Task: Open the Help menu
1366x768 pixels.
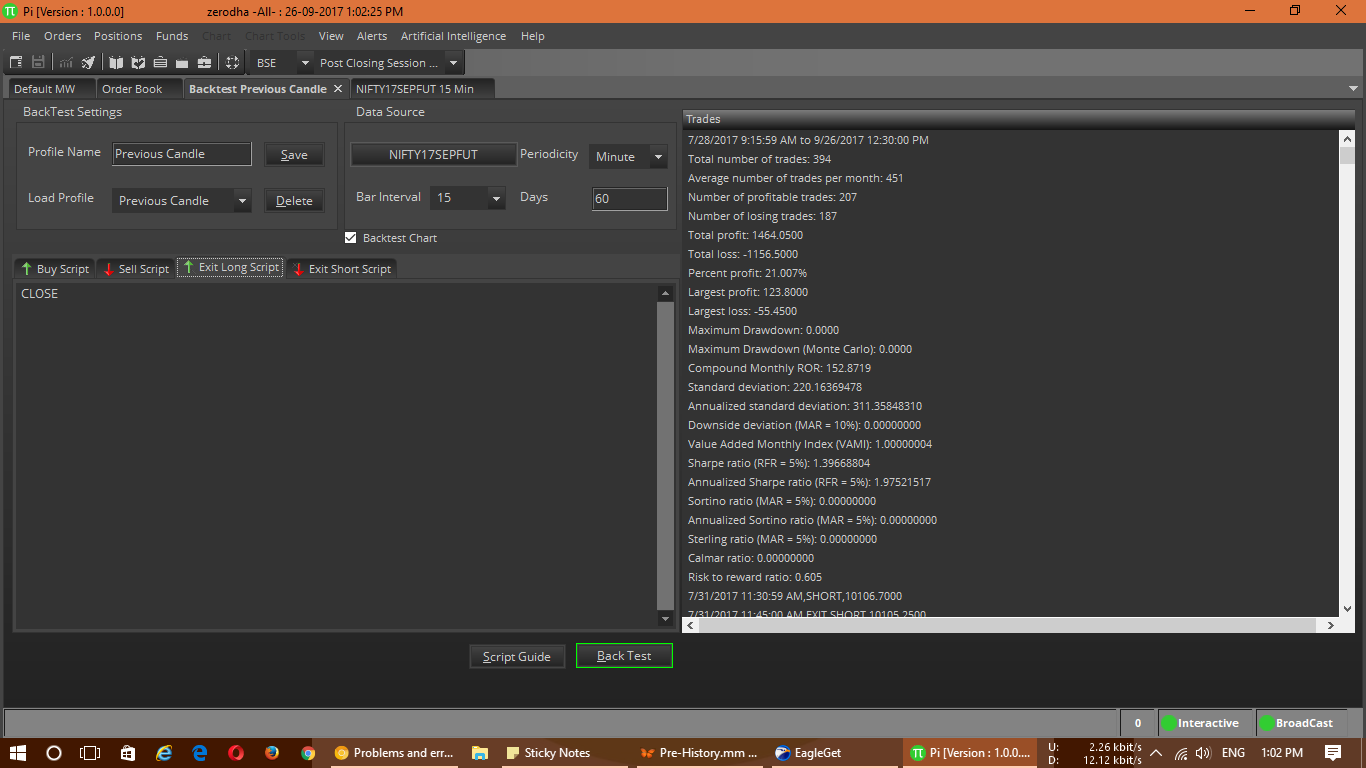Action: click(533, 36)
